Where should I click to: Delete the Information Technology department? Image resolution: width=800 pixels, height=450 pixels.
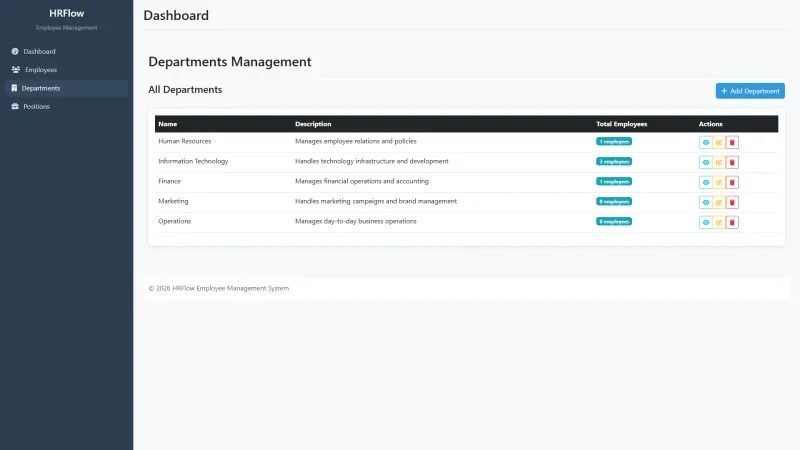click(x=732, y=162)
